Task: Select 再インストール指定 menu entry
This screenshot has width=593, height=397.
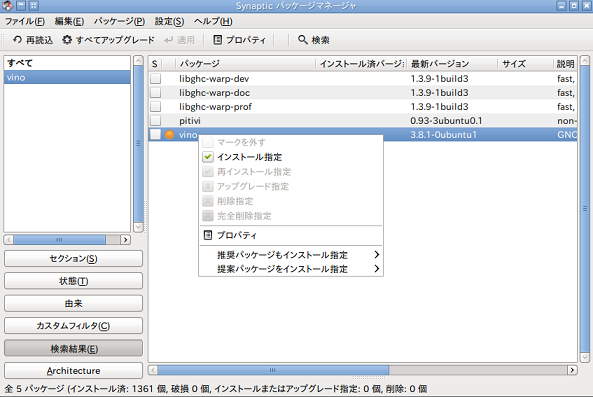Action: pyautogui.click(x=290, y=172)
